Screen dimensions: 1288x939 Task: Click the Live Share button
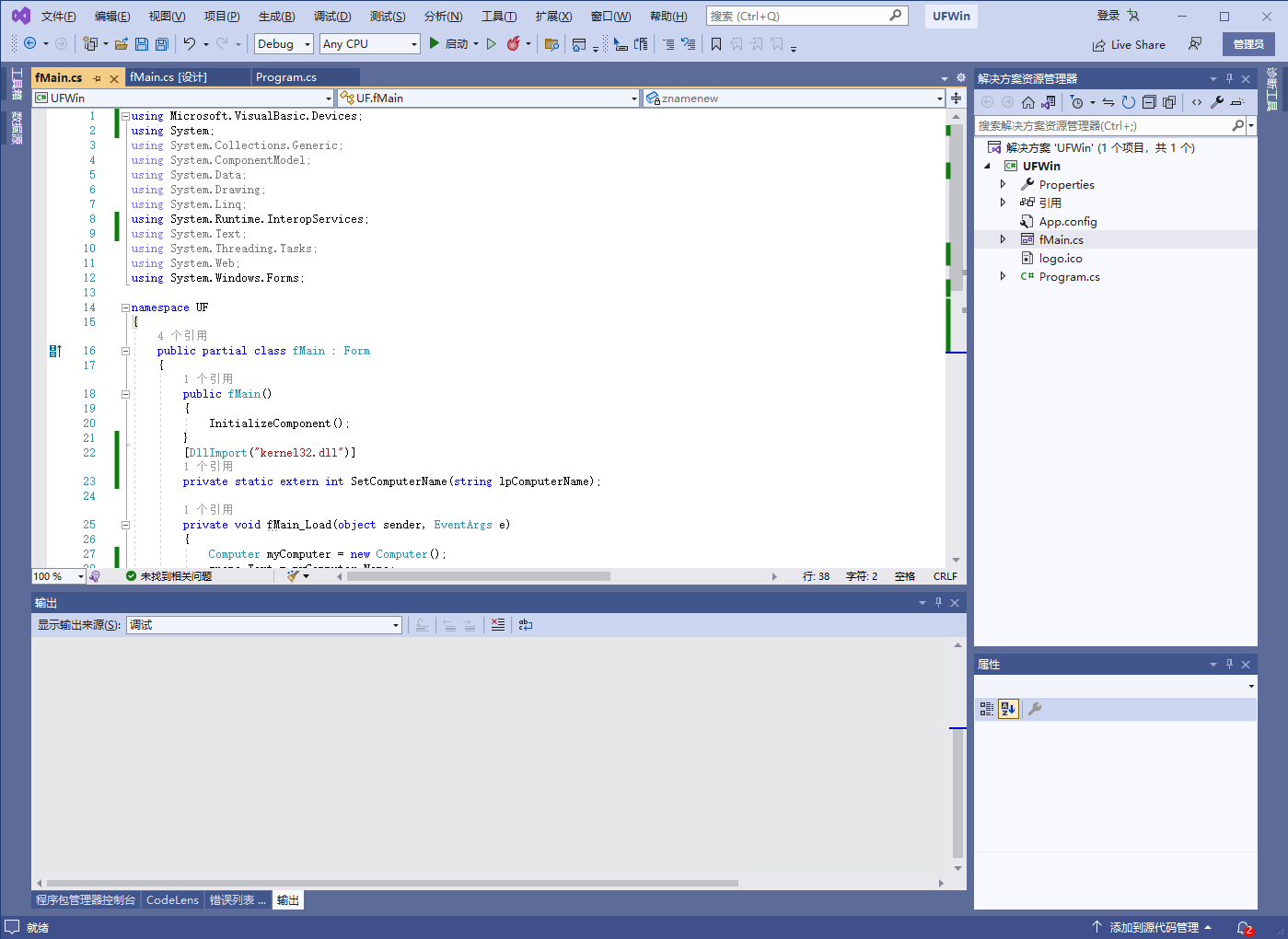[1129, 44]
